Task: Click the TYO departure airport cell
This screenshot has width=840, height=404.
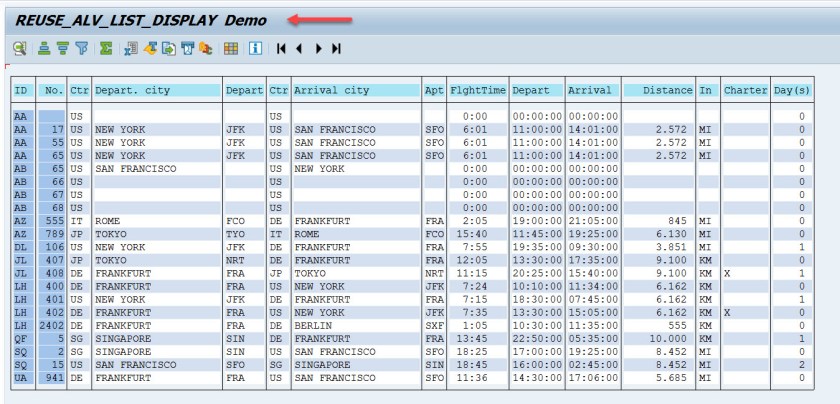Action: click(x=244, y=234)
